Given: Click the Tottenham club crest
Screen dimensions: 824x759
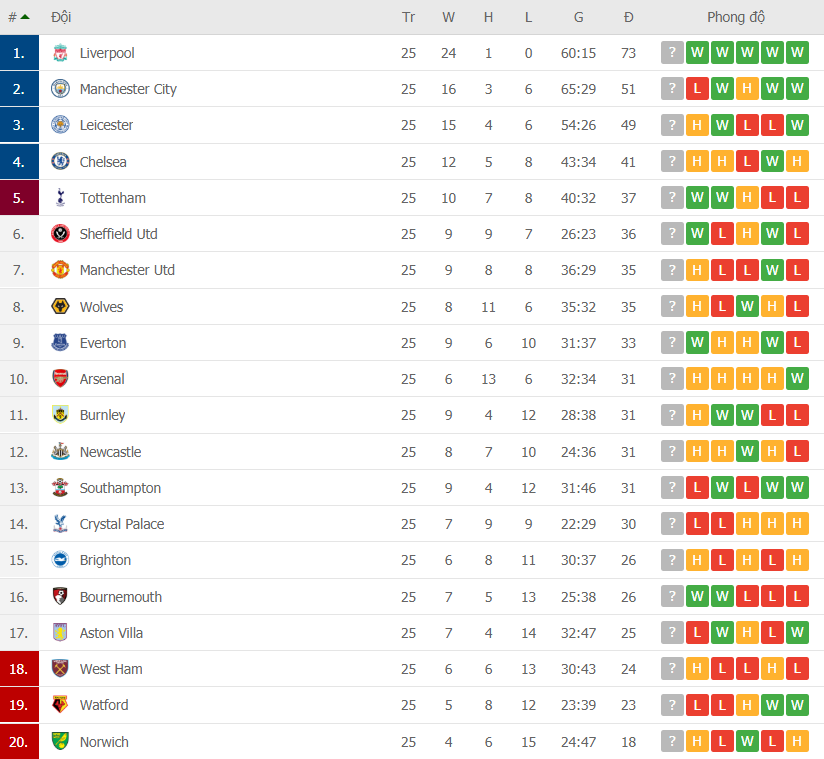Looking at the screenshot, I should [x=60, y=197].
